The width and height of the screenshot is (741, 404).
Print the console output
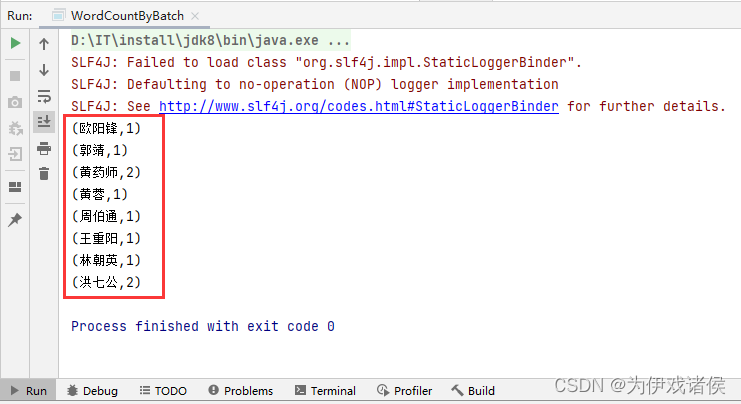click(x=44, y=148)
